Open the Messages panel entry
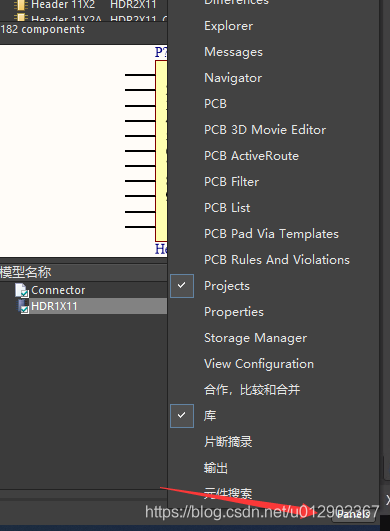The image size is (390, 531). 234,52
